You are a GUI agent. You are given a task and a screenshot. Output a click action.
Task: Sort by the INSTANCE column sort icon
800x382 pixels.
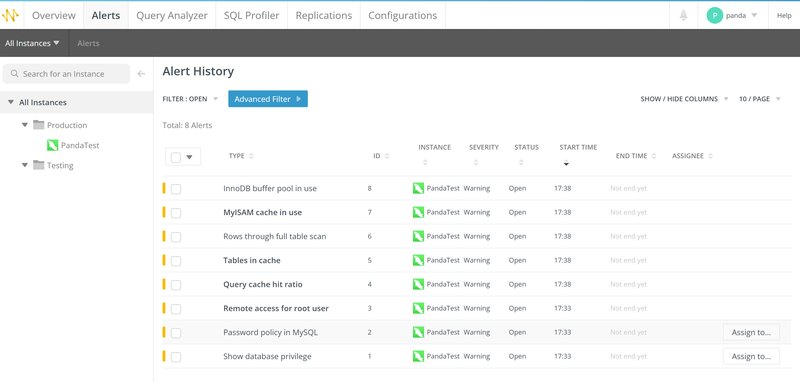click(x=425, y=163)
